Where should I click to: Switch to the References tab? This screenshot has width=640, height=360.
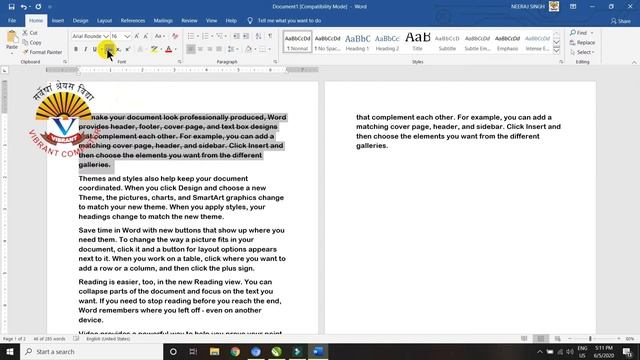pyautogui.click(x=133, y=20)
